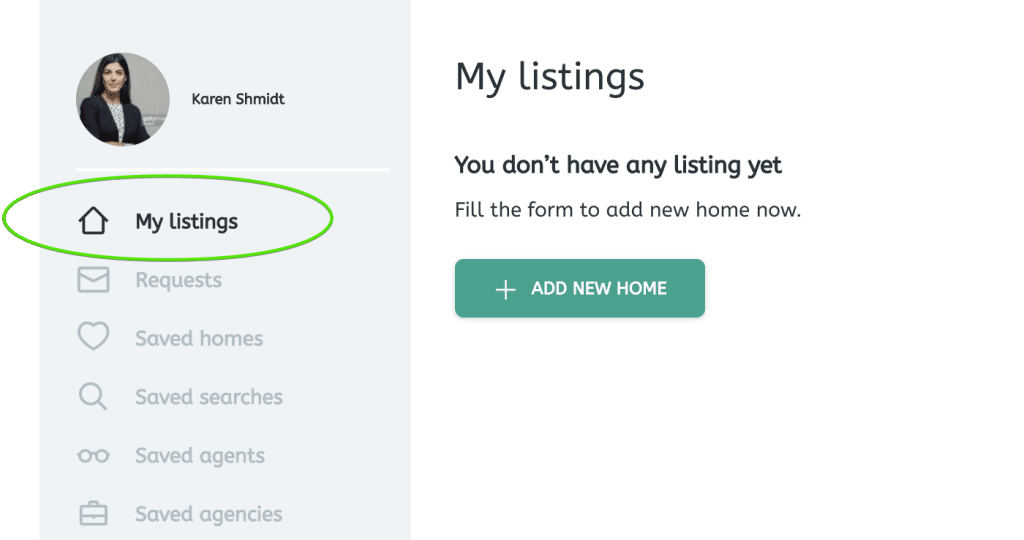Go to Saved homes

pos(199,338)
